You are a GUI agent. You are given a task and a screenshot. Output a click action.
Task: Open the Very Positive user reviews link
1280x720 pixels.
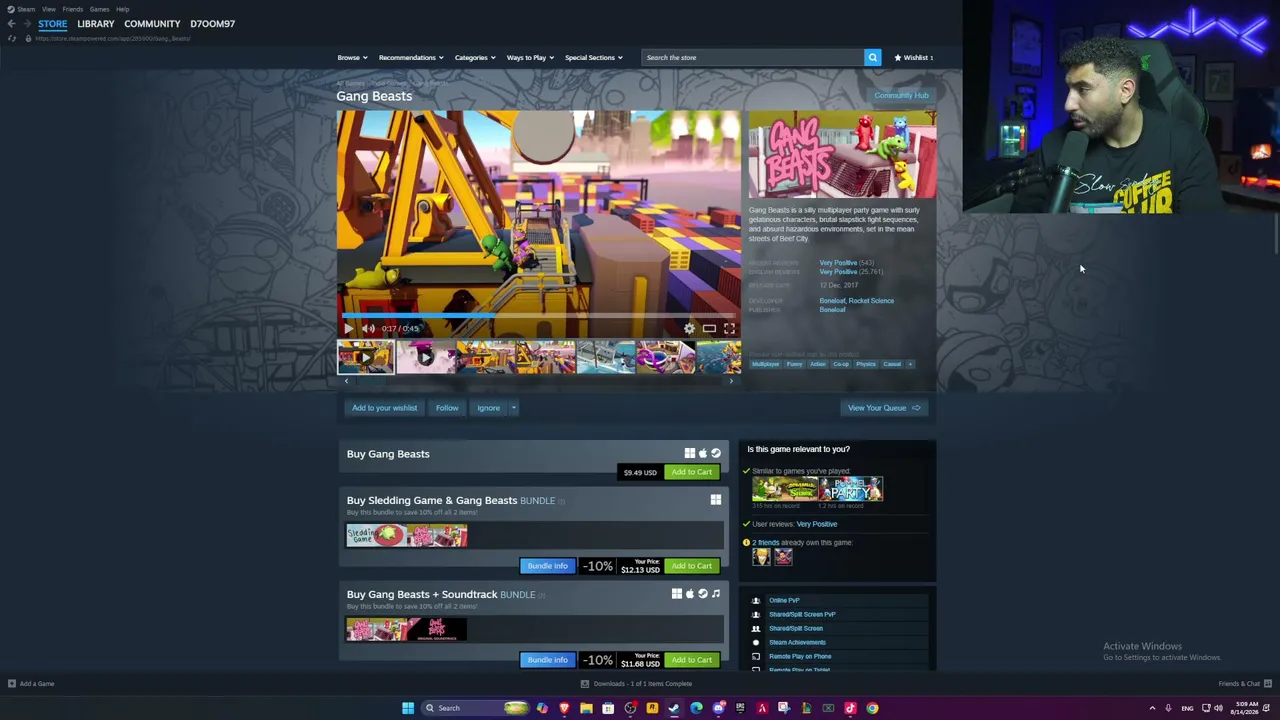tap(817, 524)
